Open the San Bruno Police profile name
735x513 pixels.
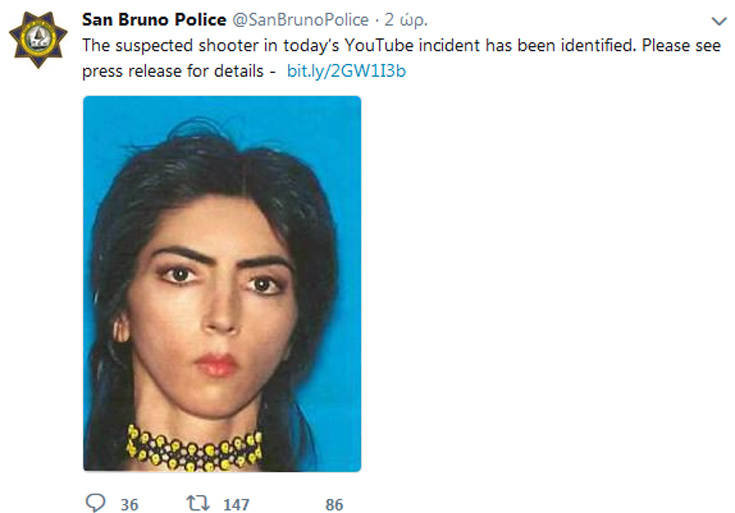[153, 20]
